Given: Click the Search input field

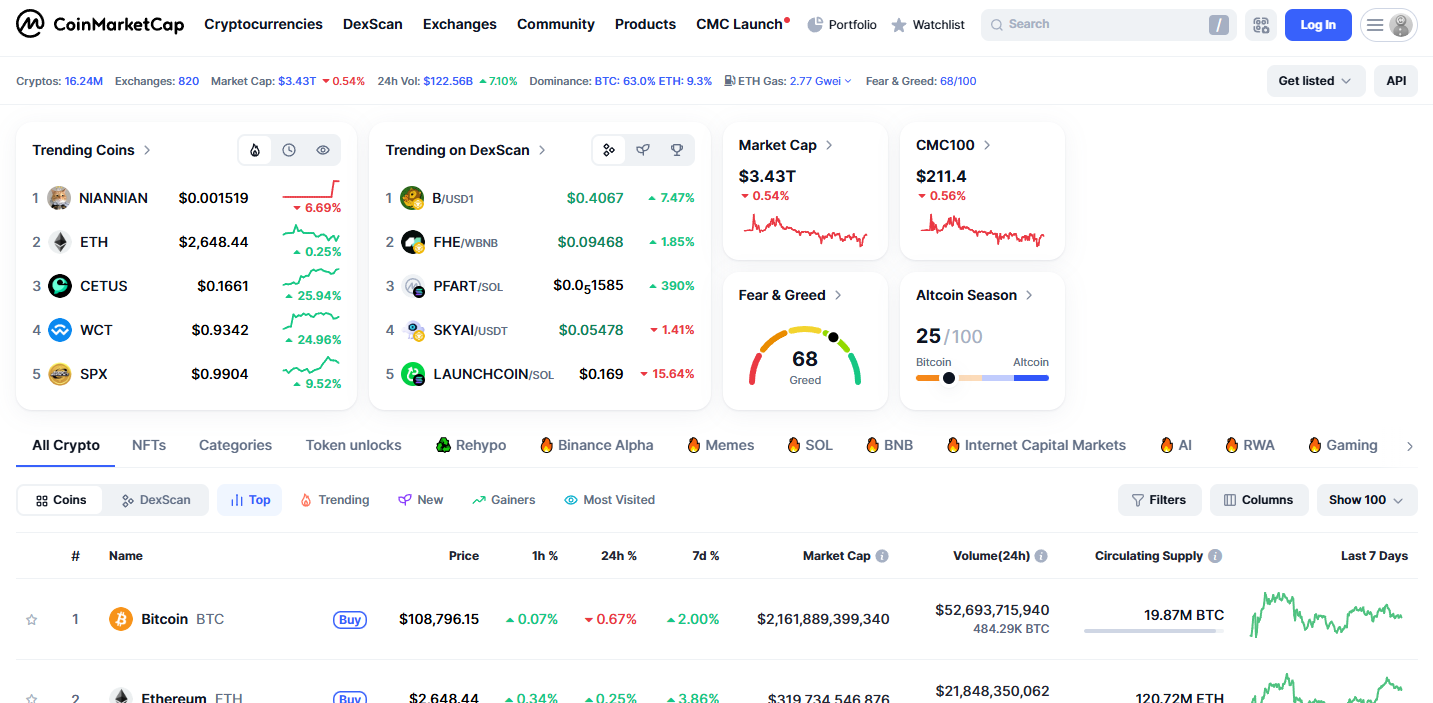Looking at the screenshot, I should click(1109, 25).
